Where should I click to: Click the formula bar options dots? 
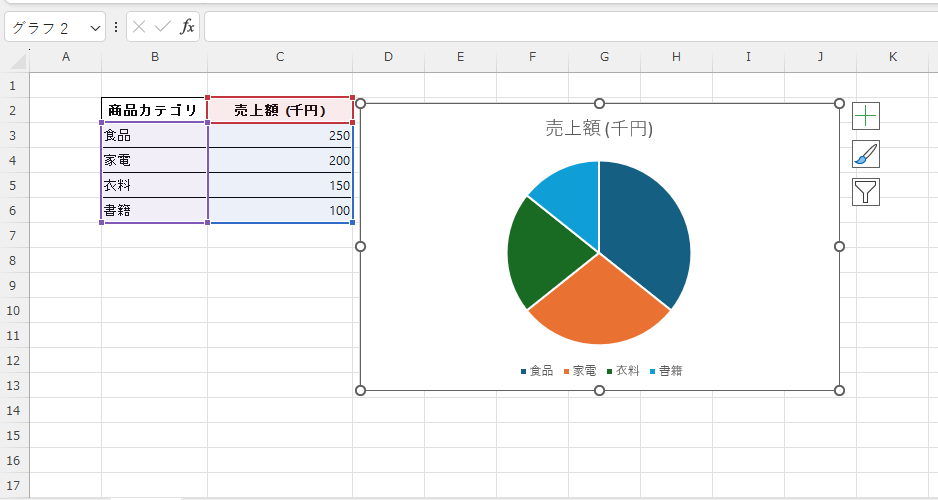click(x=115, y=27)
